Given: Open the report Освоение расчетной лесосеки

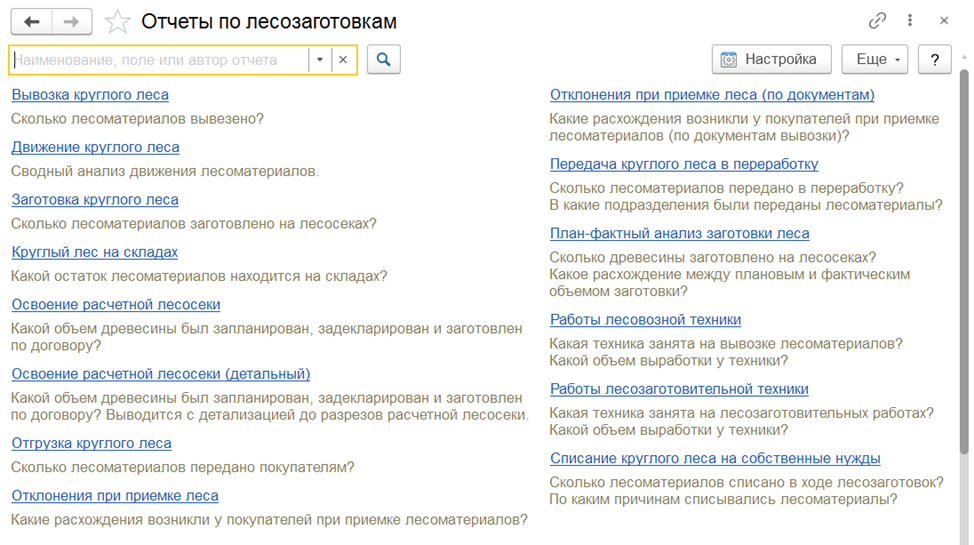Looking at the screenshot, I should (116, 305).
